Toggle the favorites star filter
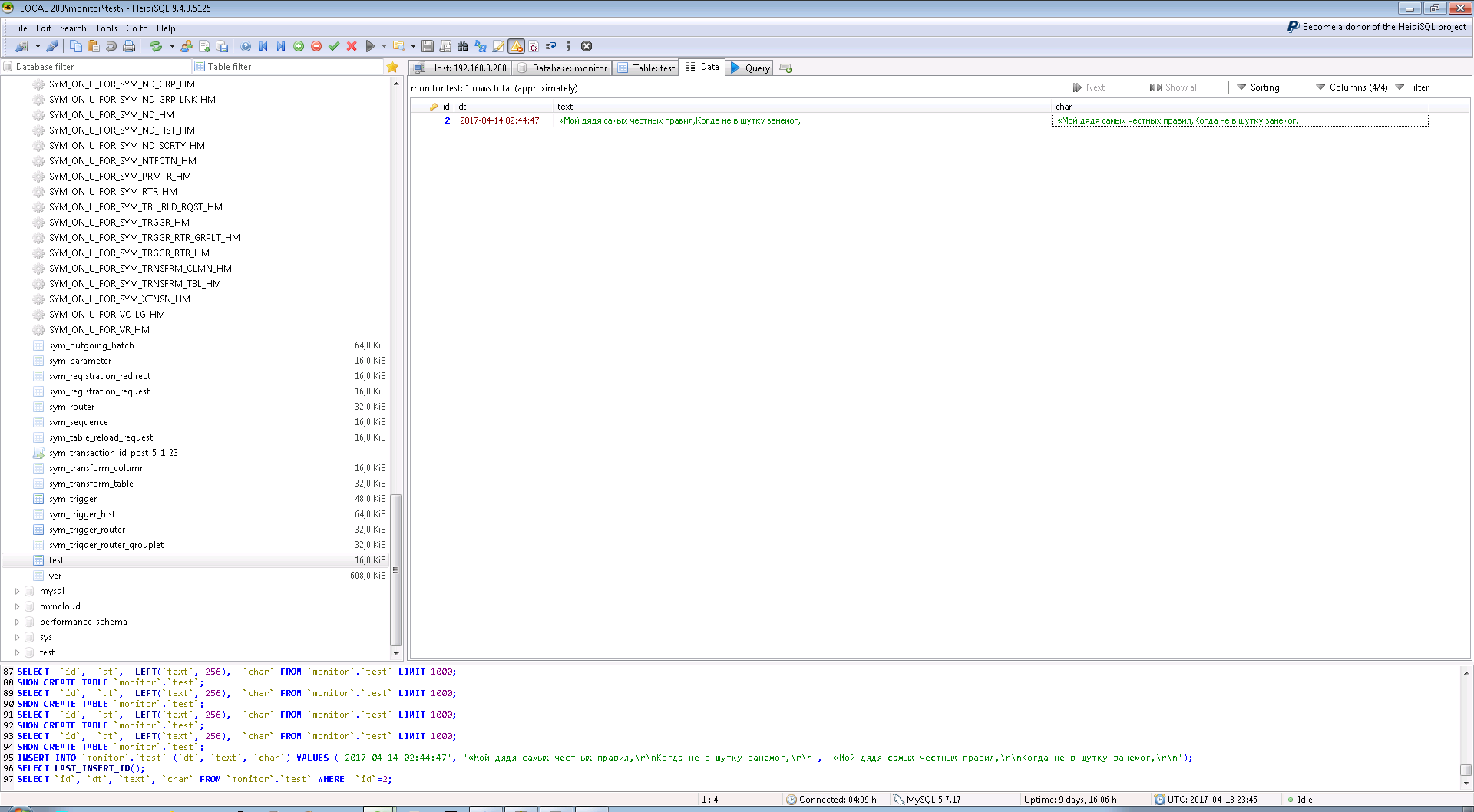This screenshot has height=812, width=1474. (x=392, y=67)
